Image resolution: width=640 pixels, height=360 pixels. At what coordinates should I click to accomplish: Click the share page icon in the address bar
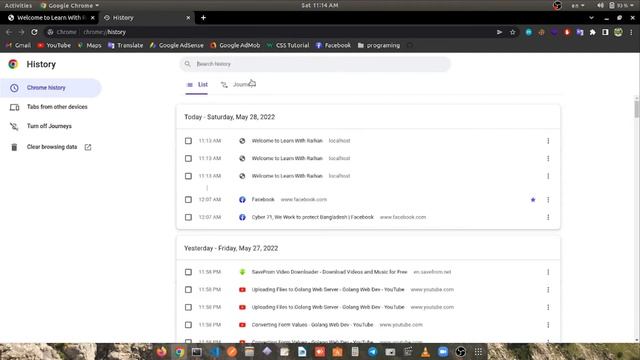coord(499,32)
